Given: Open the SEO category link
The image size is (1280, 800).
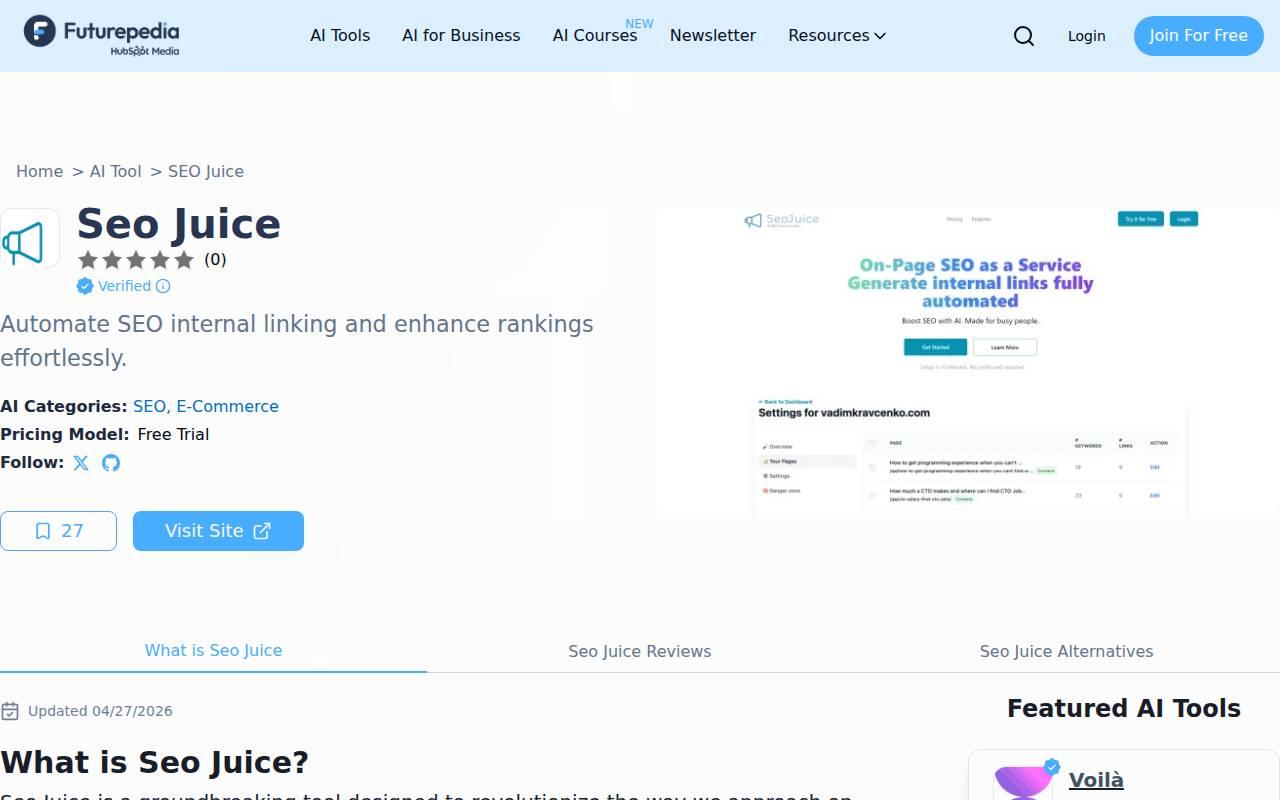Looking at the screenshot, I should pos(149,406).
